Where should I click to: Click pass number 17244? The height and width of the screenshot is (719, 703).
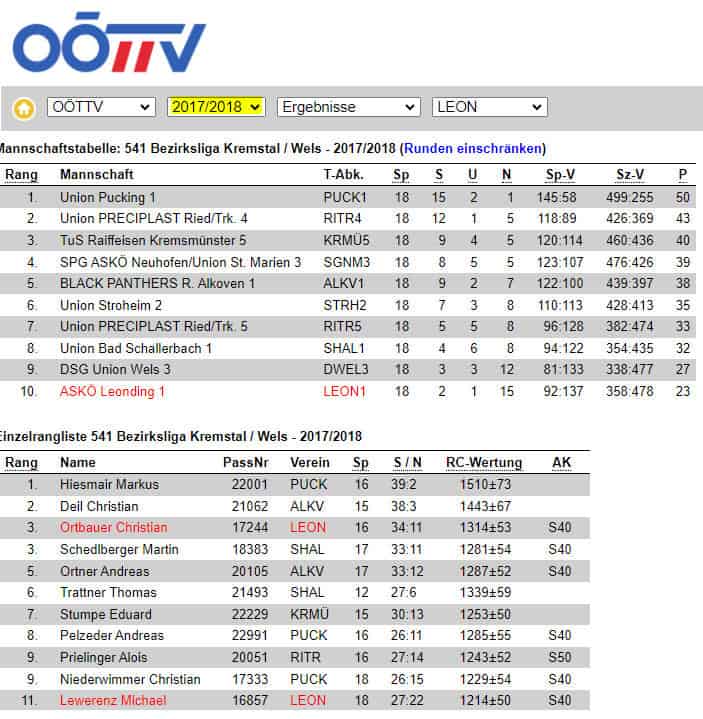coord(249,528)
